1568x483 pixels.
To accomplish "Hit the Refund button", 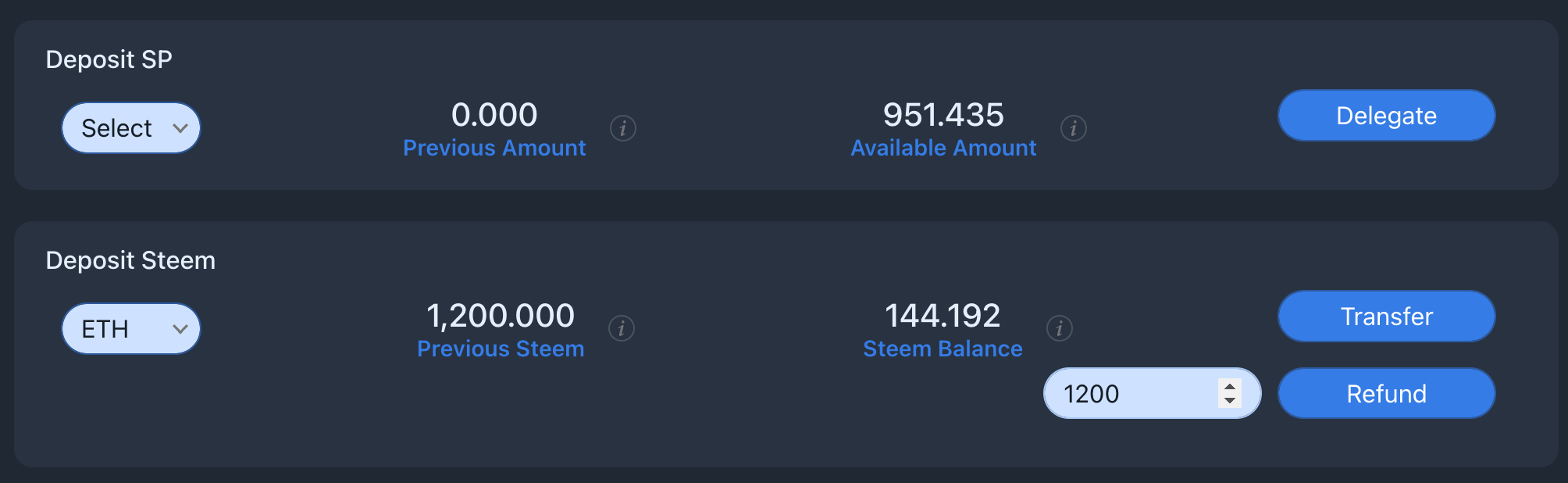I will coord(1386,394).
